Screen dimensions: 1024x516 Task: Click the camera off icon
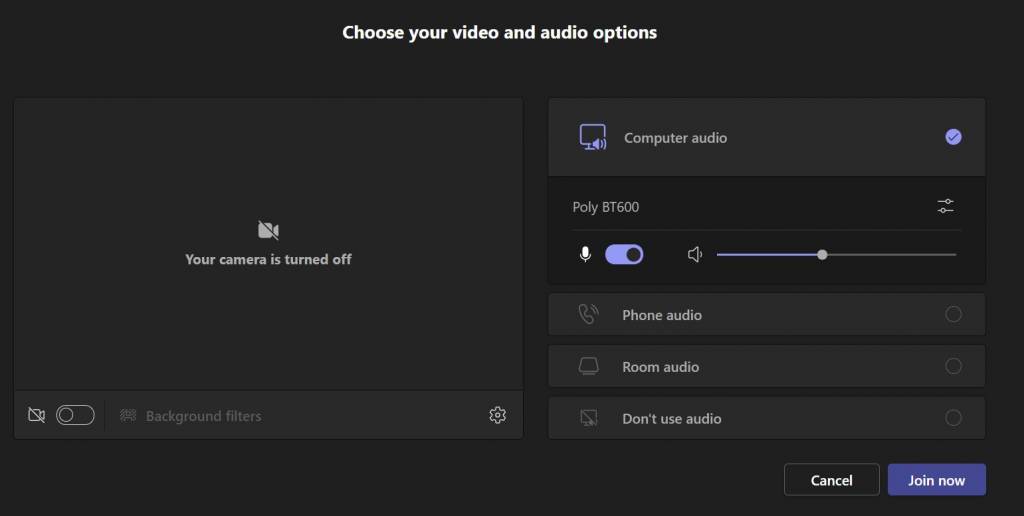[37, 415]
